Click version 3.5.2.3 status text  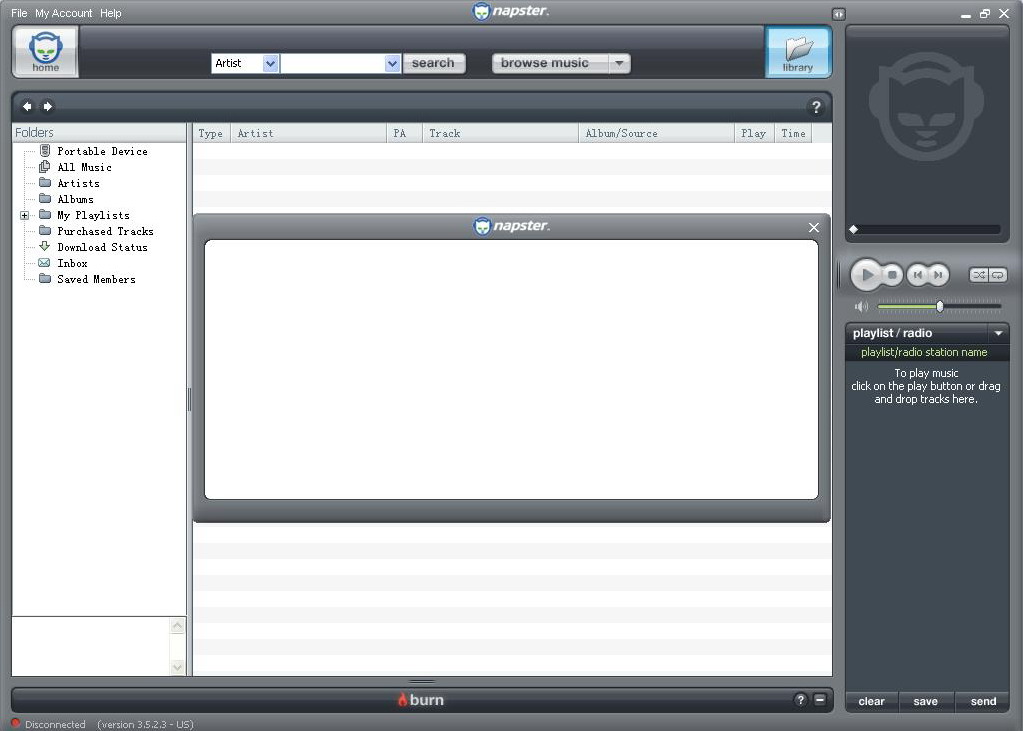145,724
